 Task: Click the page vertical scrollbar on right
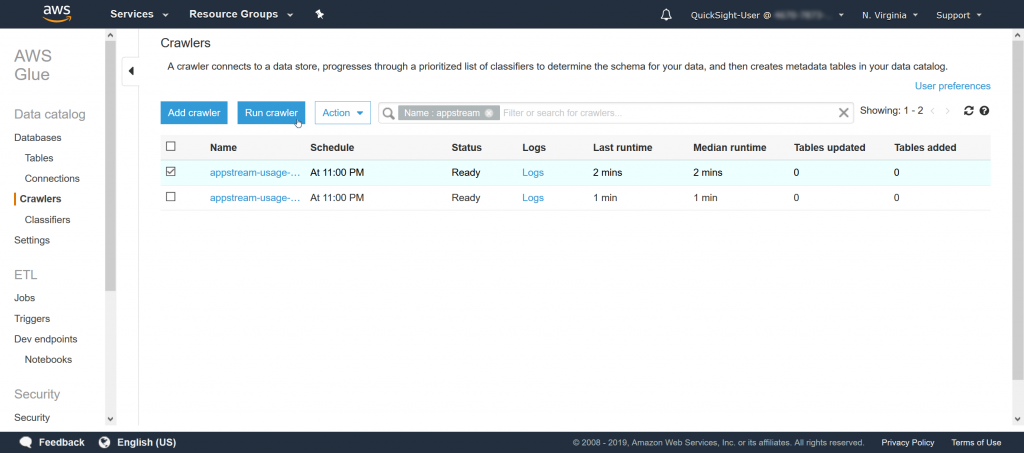[1018, 209]
